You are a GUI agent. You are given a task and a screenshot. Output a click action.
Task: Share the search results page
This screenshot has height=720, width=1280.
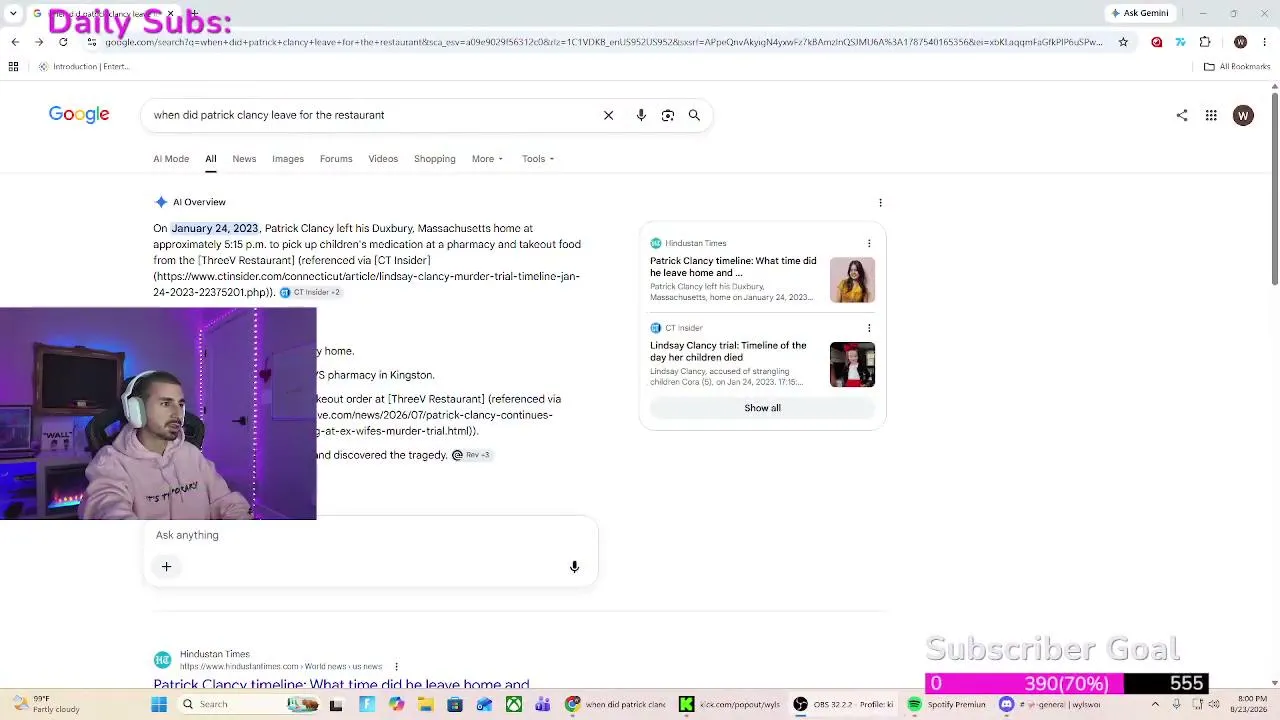point(1182,115)
